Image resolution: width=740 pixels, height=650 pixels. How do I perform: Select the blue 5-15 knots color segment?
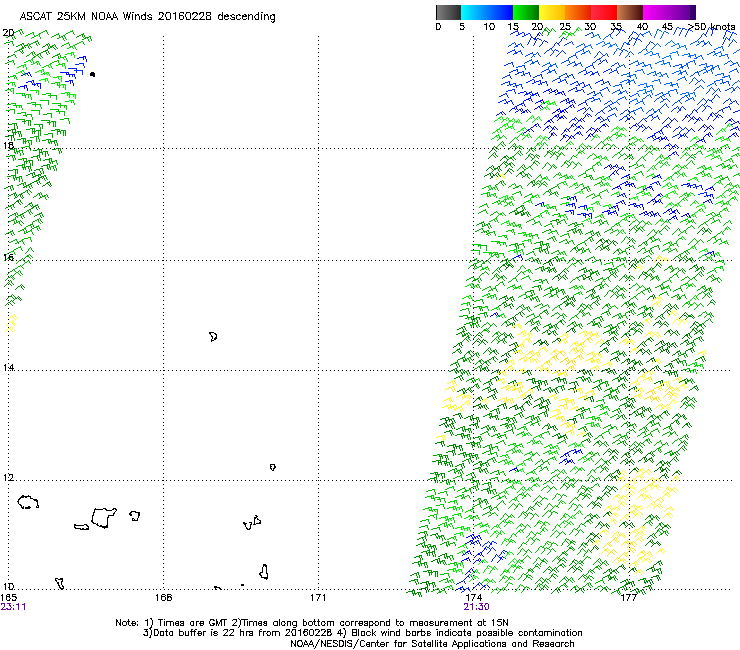[487, 12]
